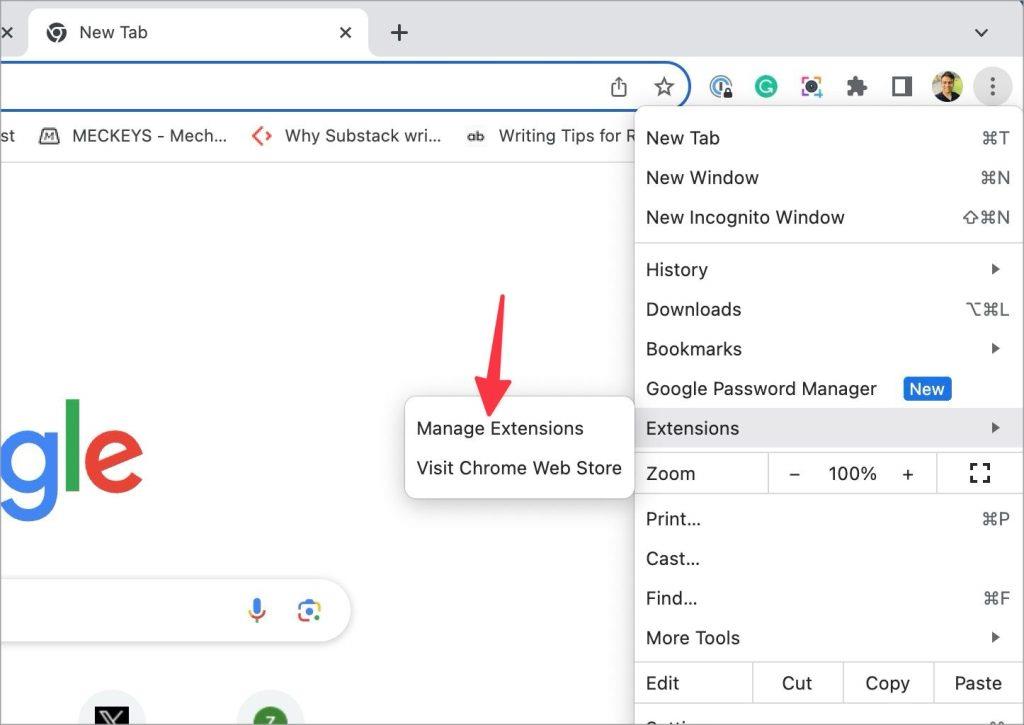Bookmark this tab with the star icon
Image resolution: width=1024 pixels, height=725 pixels.
point(664,86)
